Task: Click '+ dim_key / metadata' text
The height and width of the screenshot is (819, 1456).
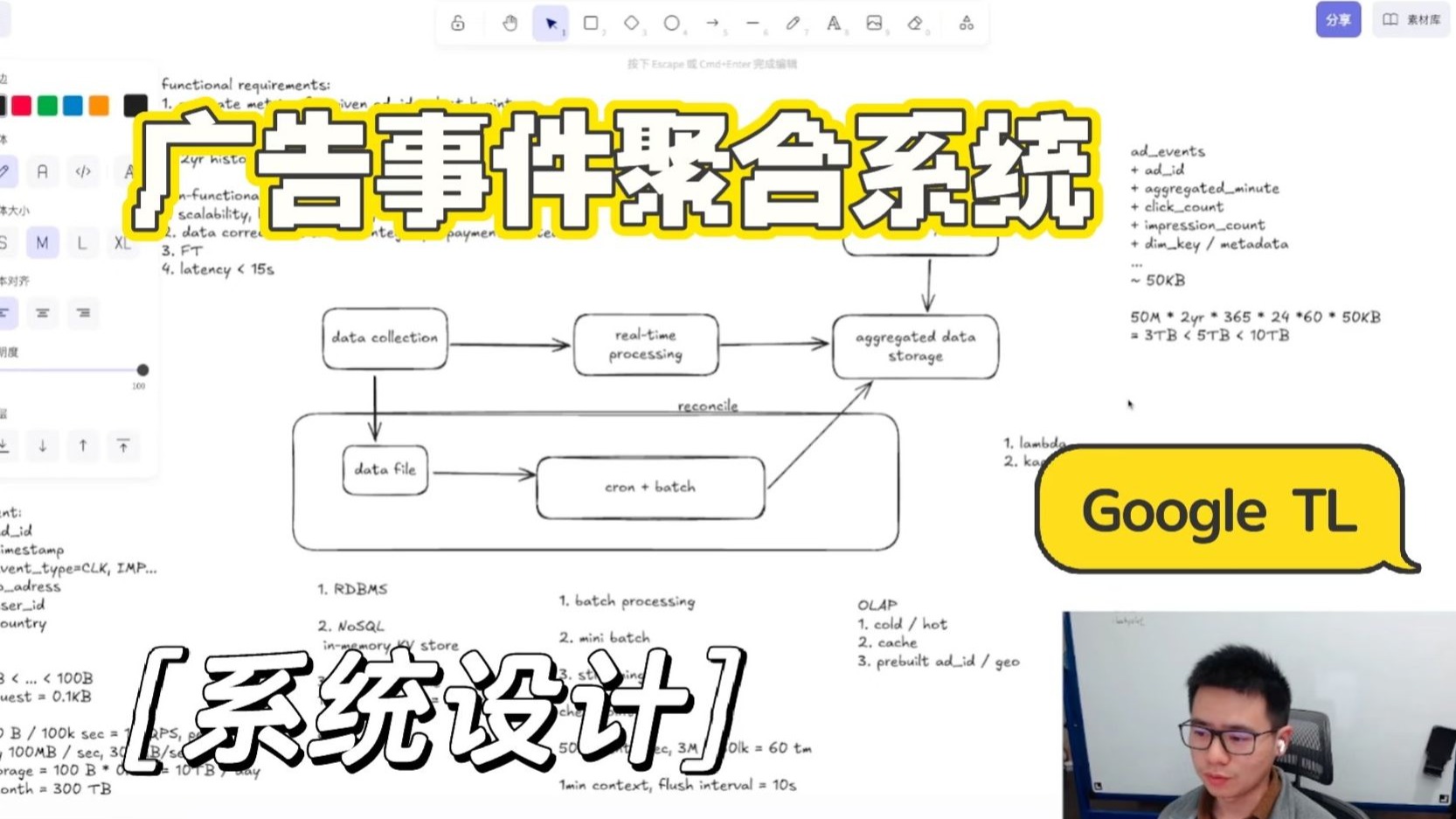Action: [1210, 244]
